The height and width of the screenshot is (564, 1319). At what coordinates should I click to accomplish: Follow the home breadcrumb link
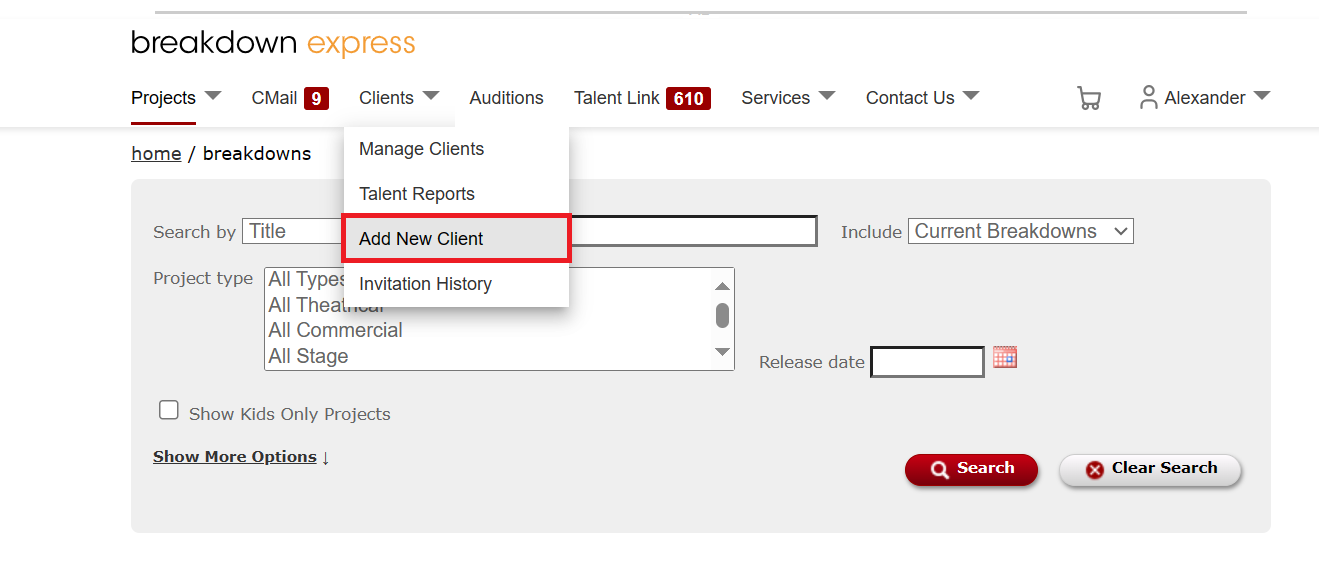pos(156,153)
